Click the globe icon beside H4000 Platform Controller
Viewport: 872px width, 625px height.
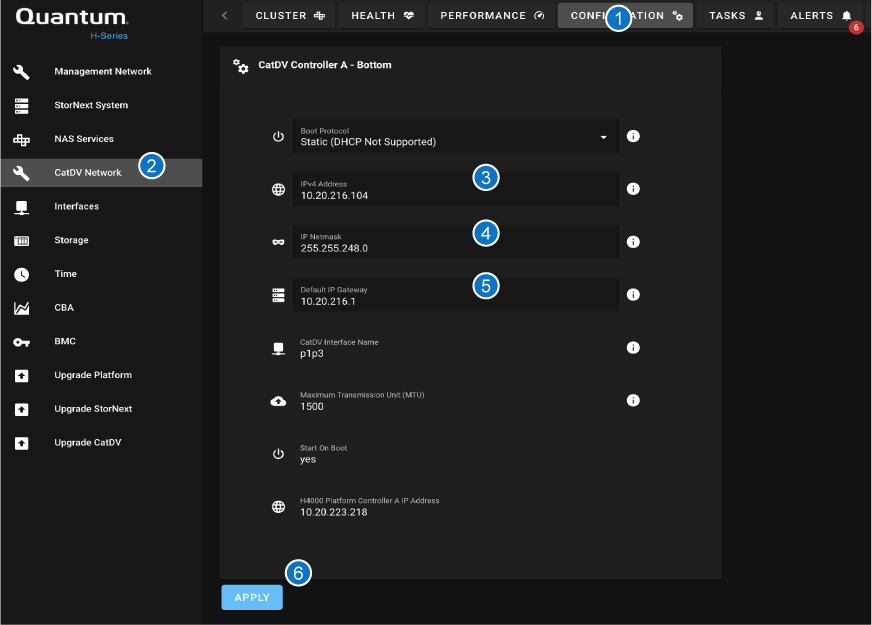pyautogui.click(x=278, y=507)
